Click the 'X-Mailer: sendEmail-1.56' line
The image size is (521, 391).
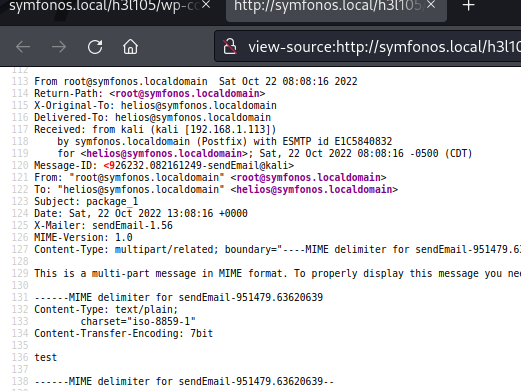tap(103, 225)
